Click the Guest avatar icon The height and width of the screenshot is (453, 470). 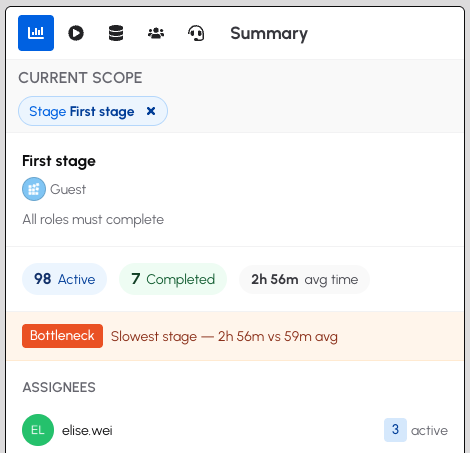point(34,189)
